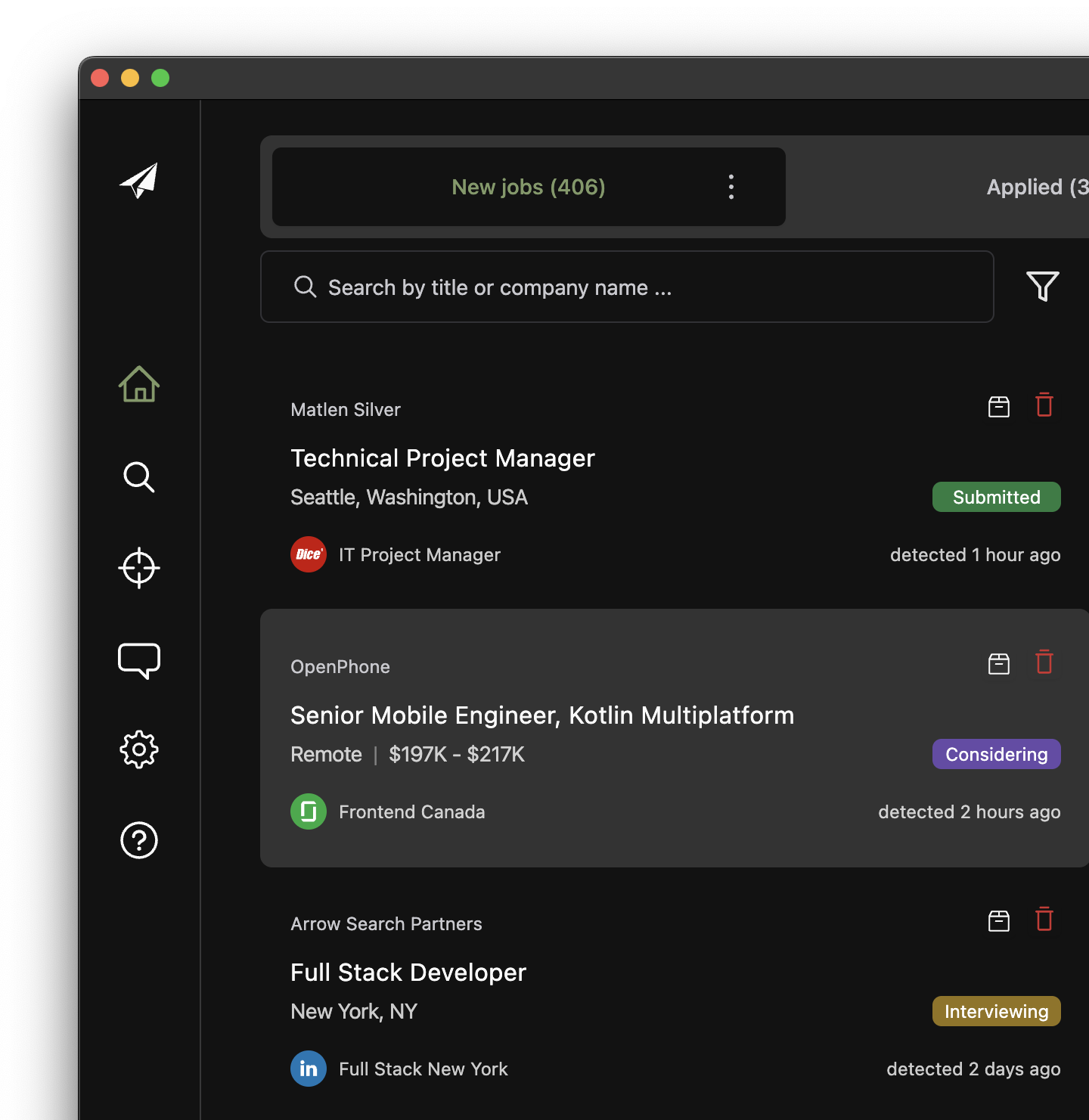Open the LinkedIn source for Full Stack New York
Viewport: 1089px width, 1120px height.
tap(308, 1069)
